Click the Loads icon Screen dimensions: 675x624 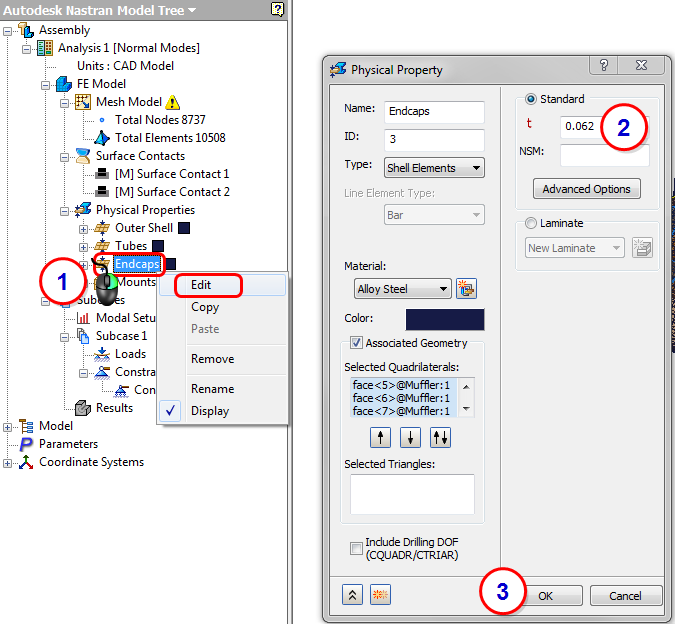(x=102, y=354)
